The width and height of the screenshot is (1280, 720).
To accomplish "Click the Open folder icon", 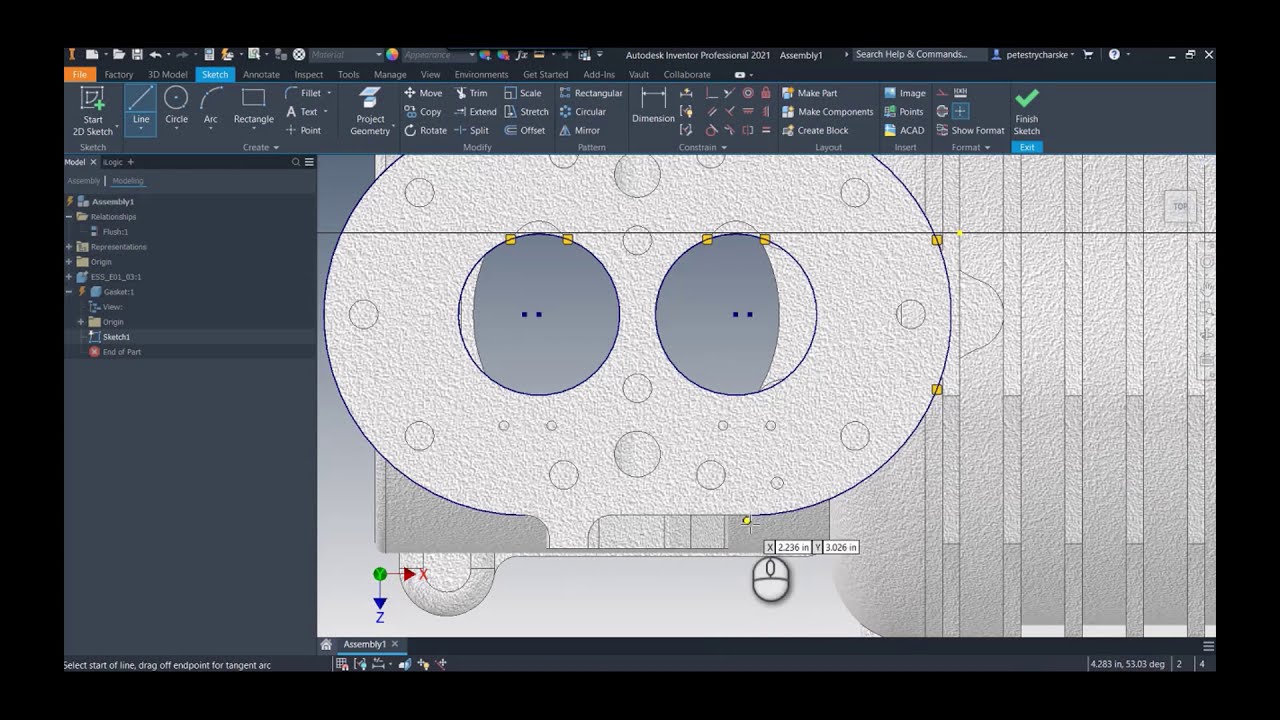I will point(118,55).
